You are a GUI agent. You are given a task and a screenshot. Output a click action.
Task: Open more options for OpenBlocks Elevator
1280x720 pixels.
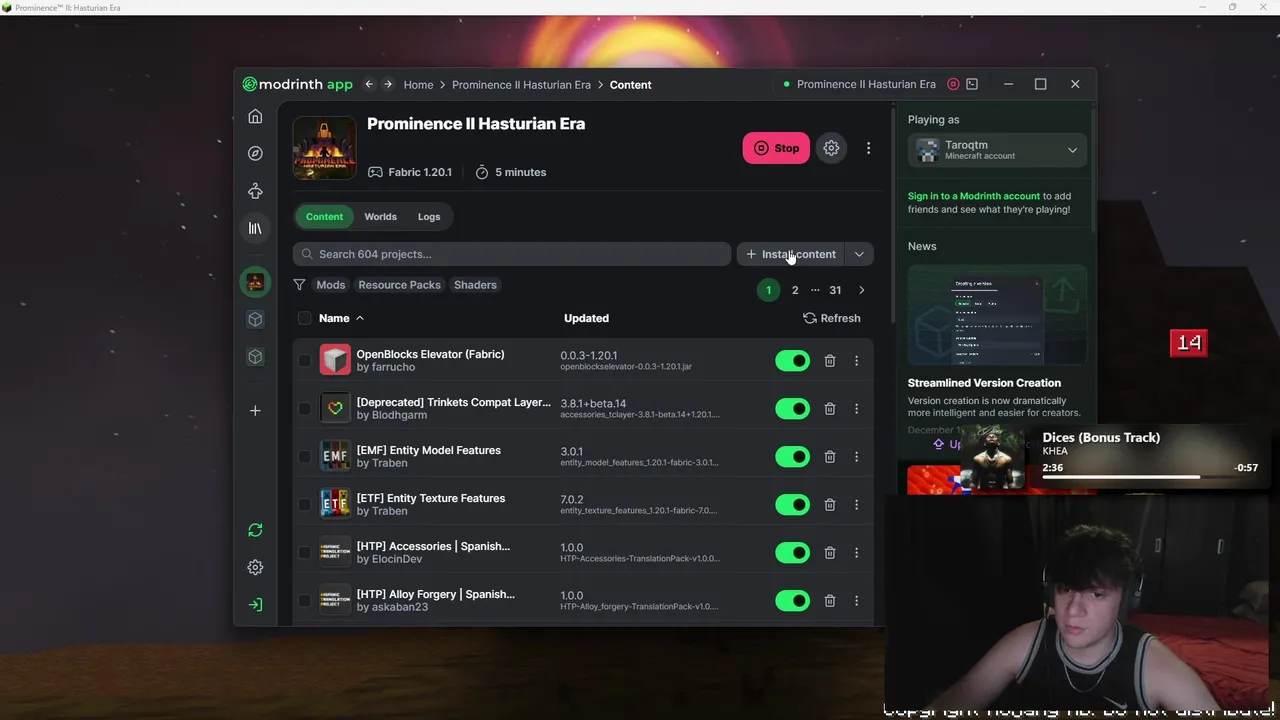click(x=856, y=360)
